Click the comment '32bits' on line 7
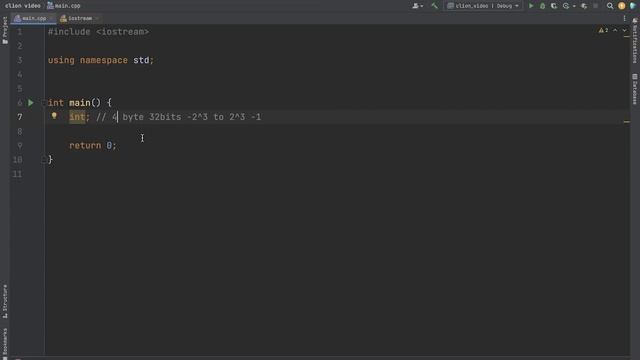The height and width of the screenshot is (360, 640). pos(165,117)
